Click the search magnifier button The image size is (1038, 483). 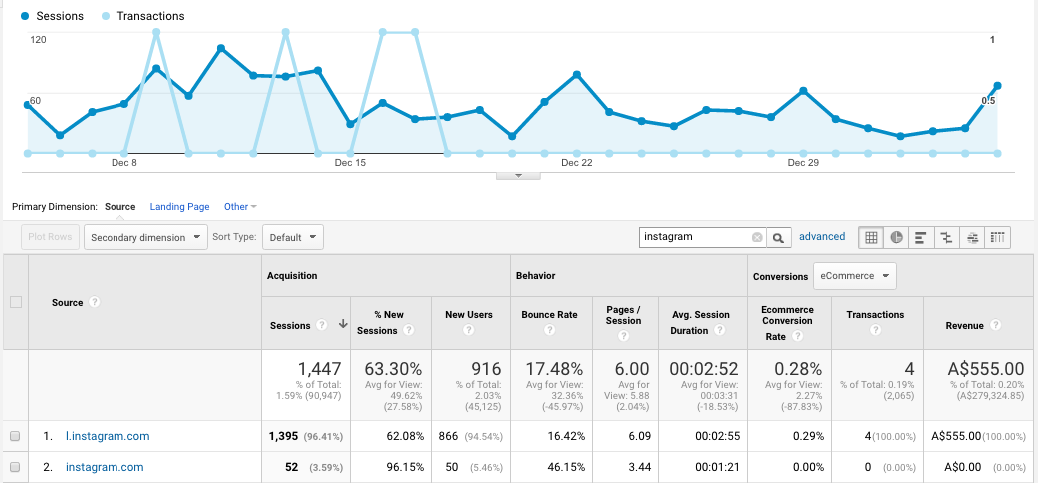778,238
